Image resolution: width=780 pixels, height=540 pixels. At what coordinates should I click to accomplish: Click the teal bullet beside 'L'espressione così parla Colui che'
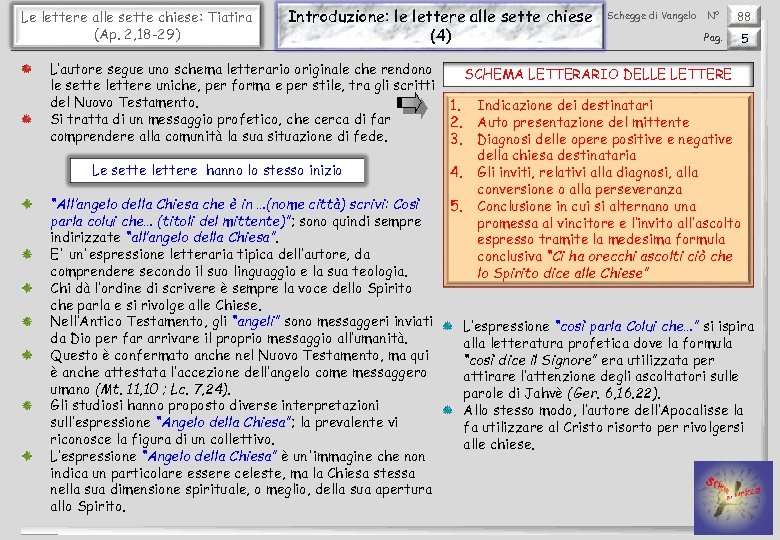point(448,326)
